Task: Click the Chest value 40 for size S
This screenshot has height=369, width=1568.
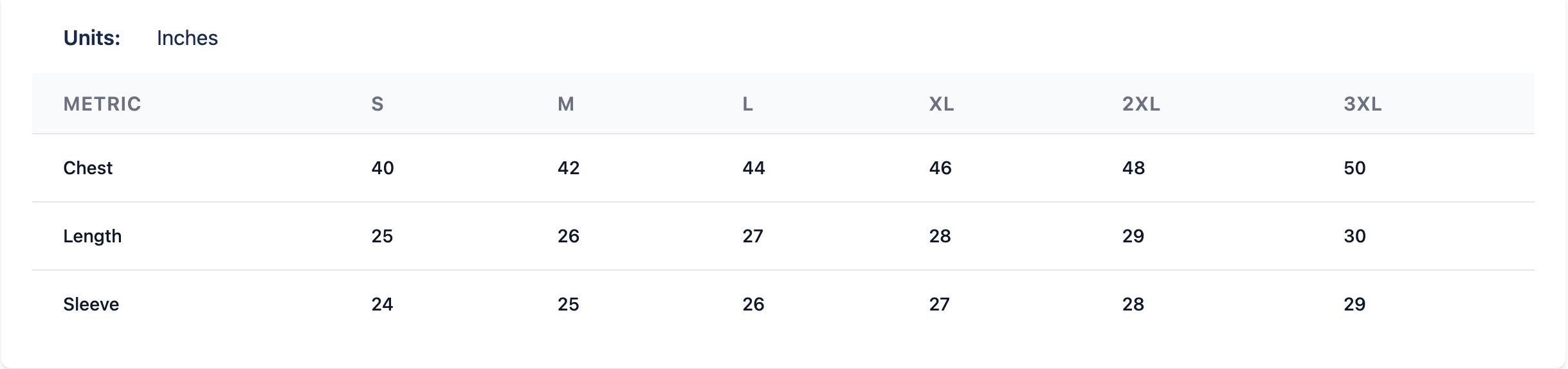Action: 383,168
